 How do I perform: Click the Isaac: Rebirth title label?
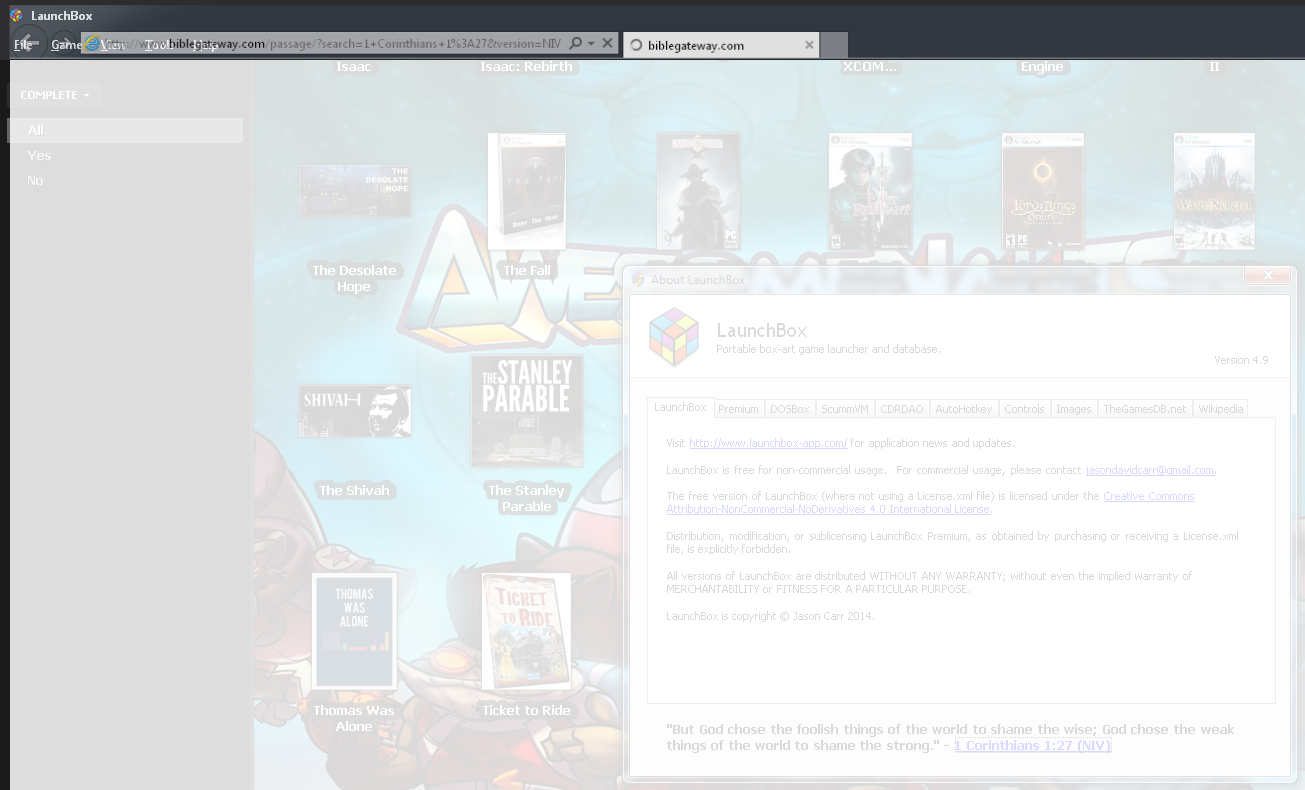(x=527, y=67)
